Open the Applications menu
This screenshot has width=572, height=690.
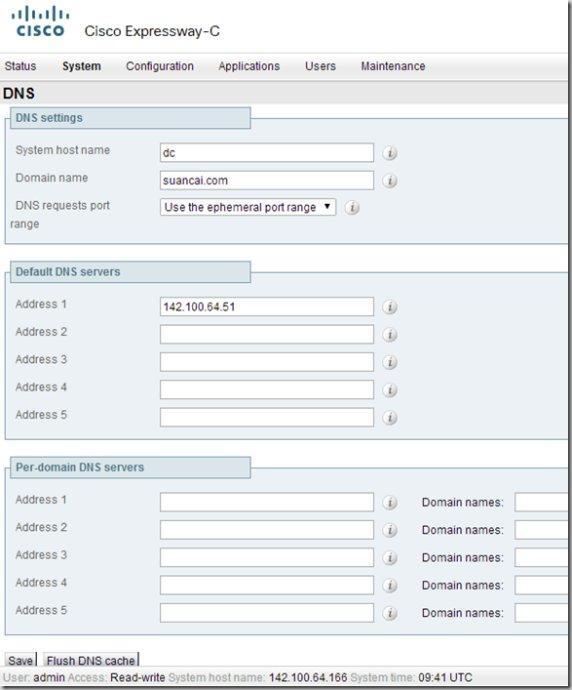[249, 66]
